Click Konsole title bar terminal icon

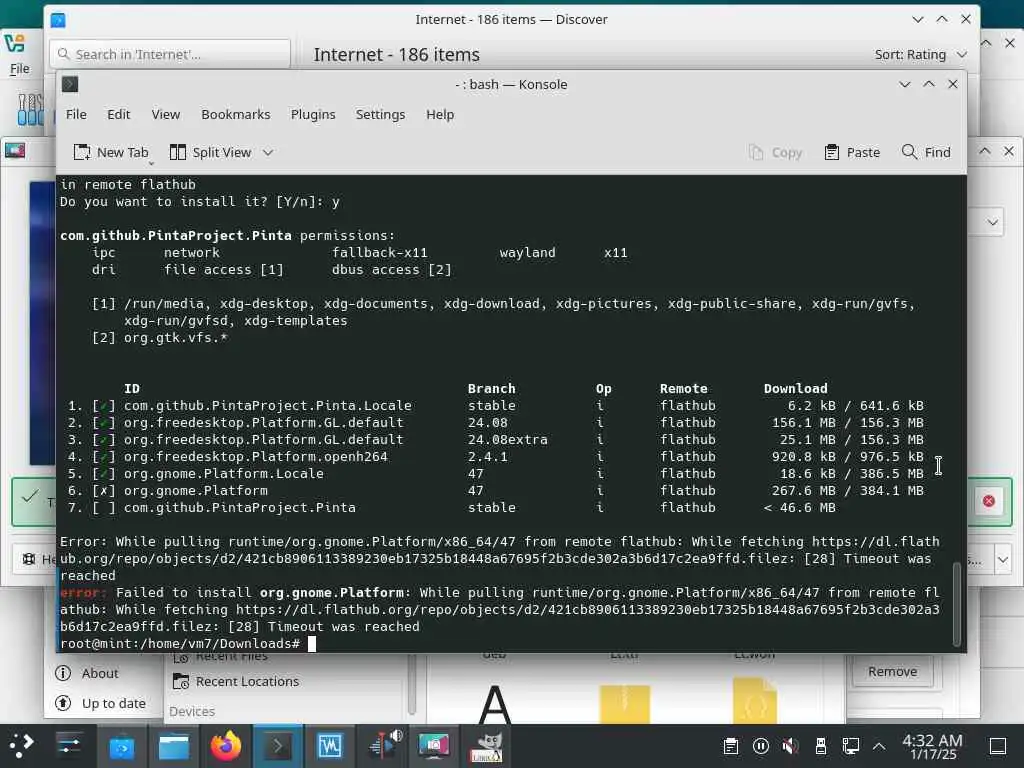pyautogui.click(x=70, y=84)
